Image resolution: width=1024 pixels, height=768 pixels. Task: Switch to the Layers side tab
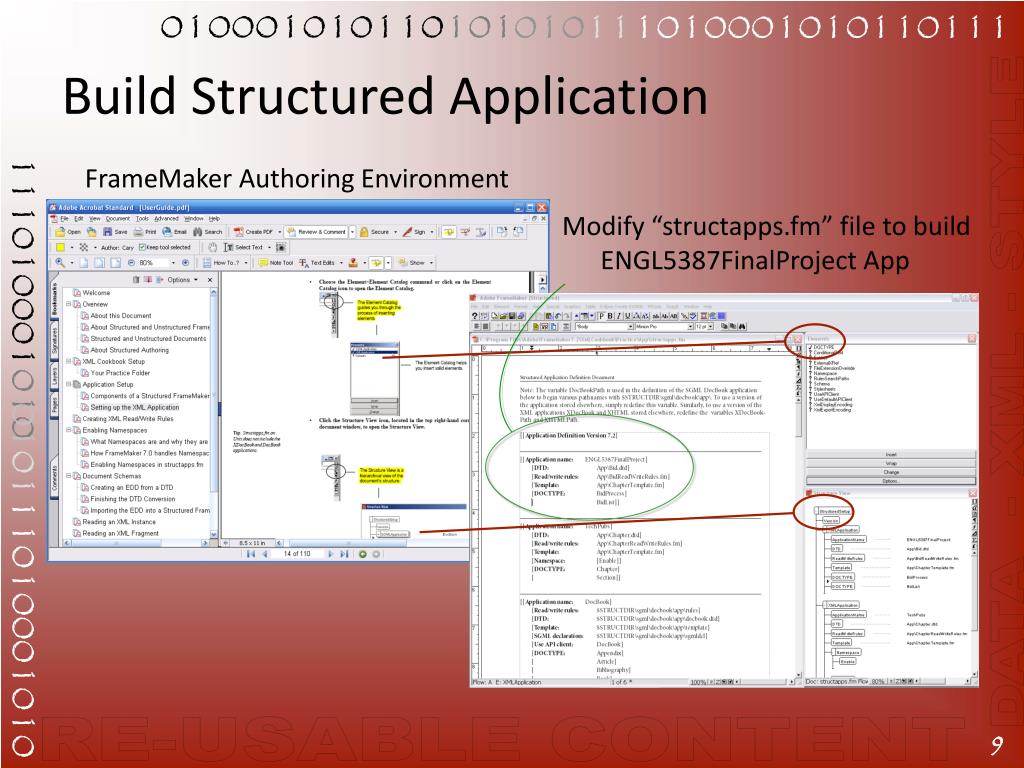pos(55,374)
